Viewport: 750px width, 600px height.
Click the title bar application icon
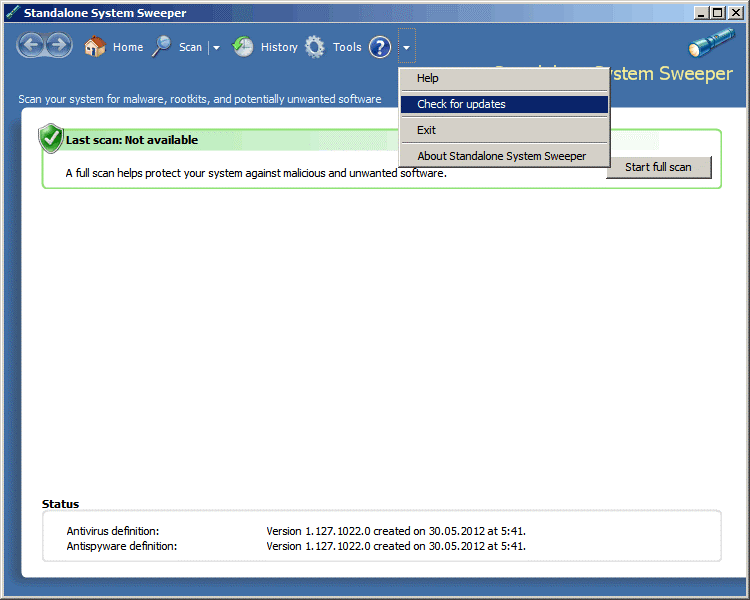pyautogui.click(x=13, y=12)
